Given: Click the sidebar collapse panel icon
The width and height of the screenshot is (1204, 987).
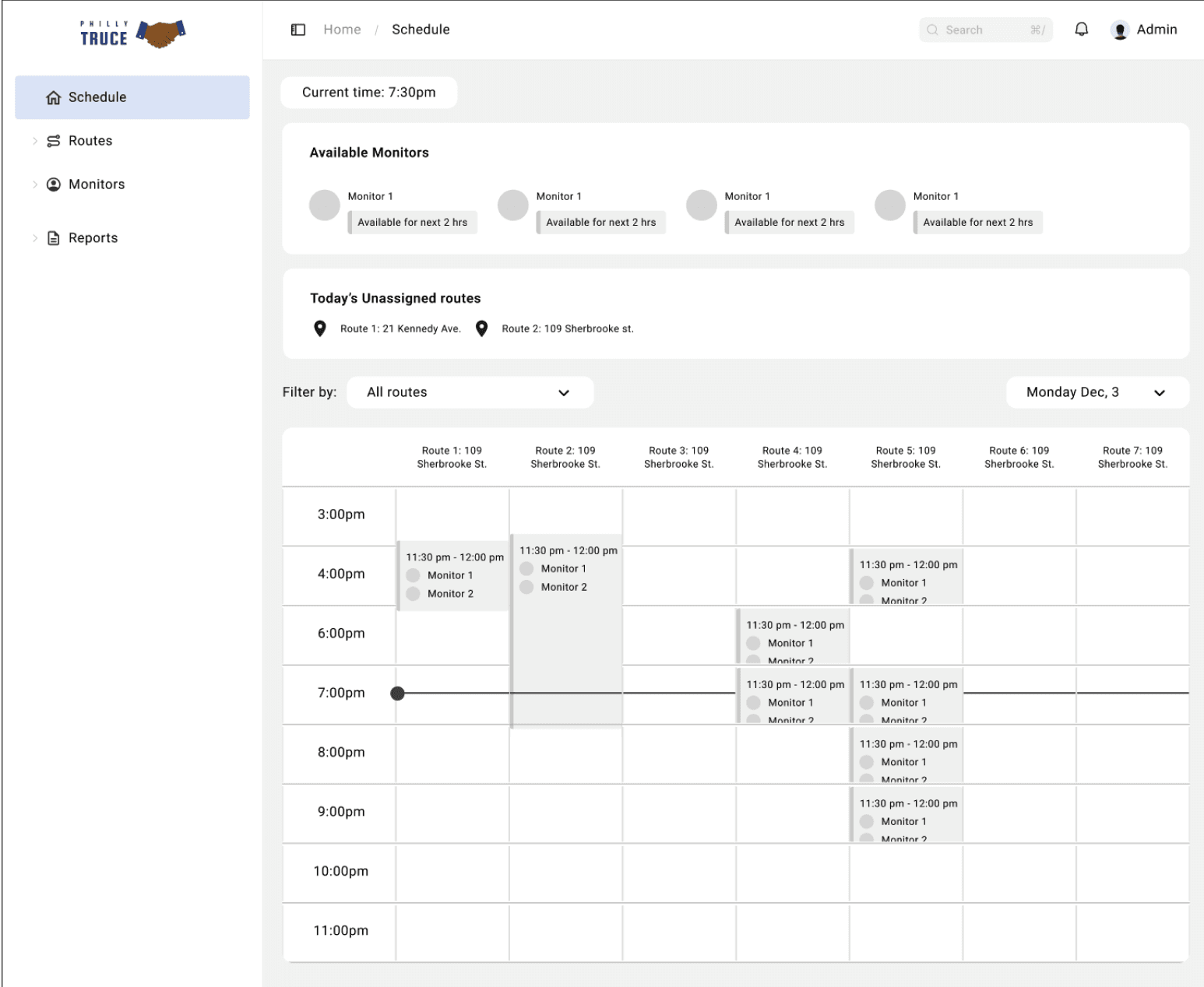Looking at the screenshot, I should pos(298,30).
